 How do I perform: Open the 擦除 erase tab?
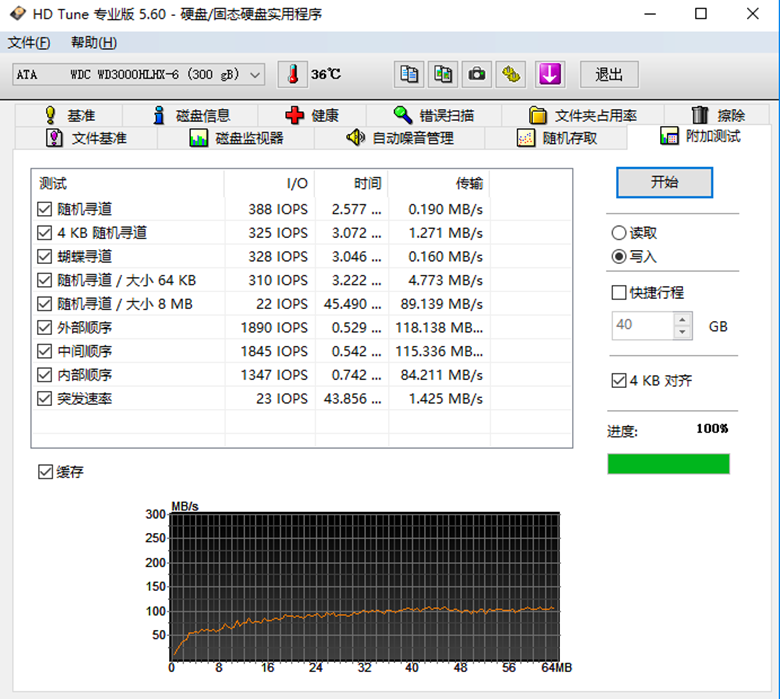tap(717, 115)
